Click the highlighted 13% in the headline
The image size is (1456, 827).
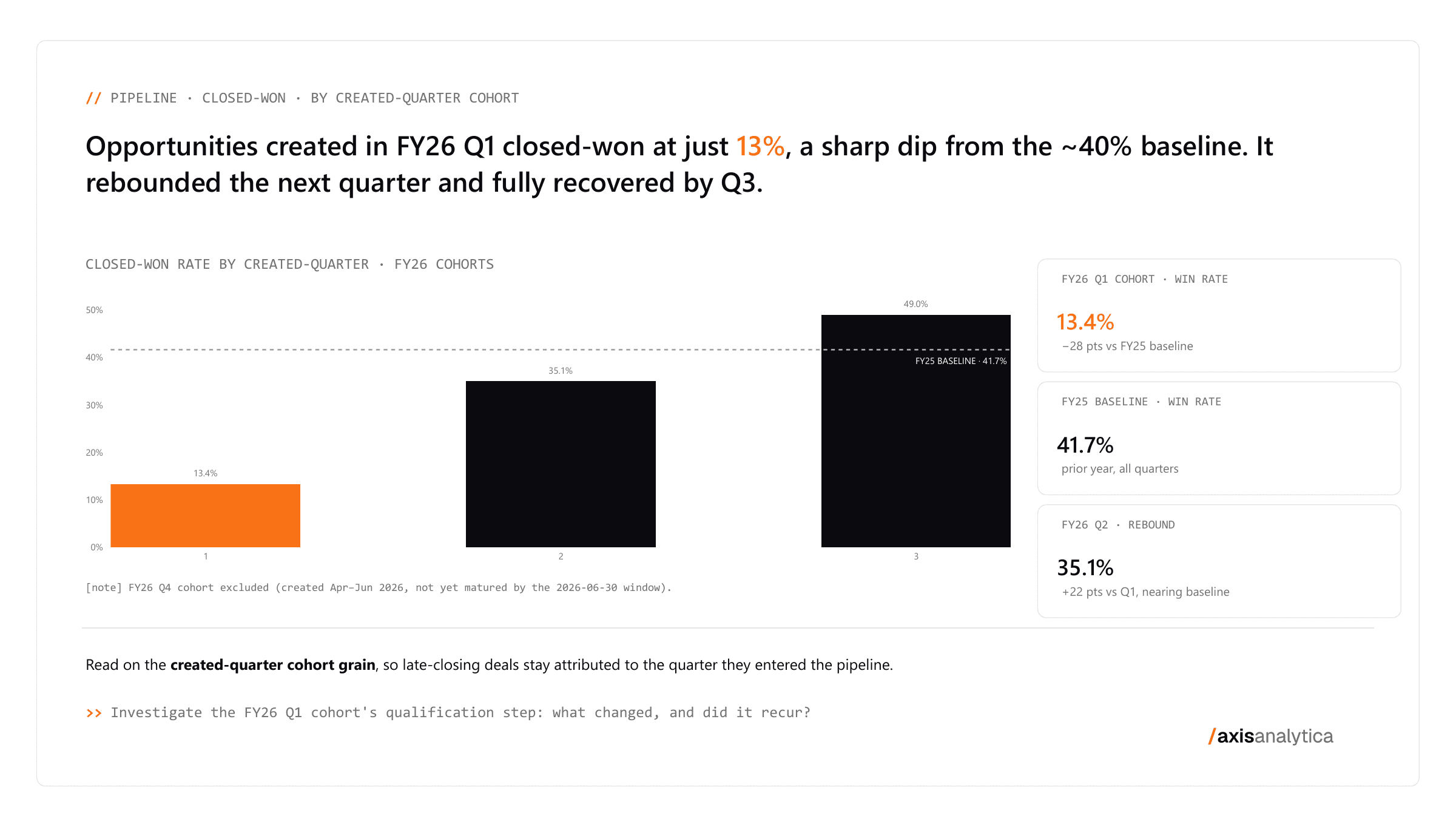pos(760,146)
